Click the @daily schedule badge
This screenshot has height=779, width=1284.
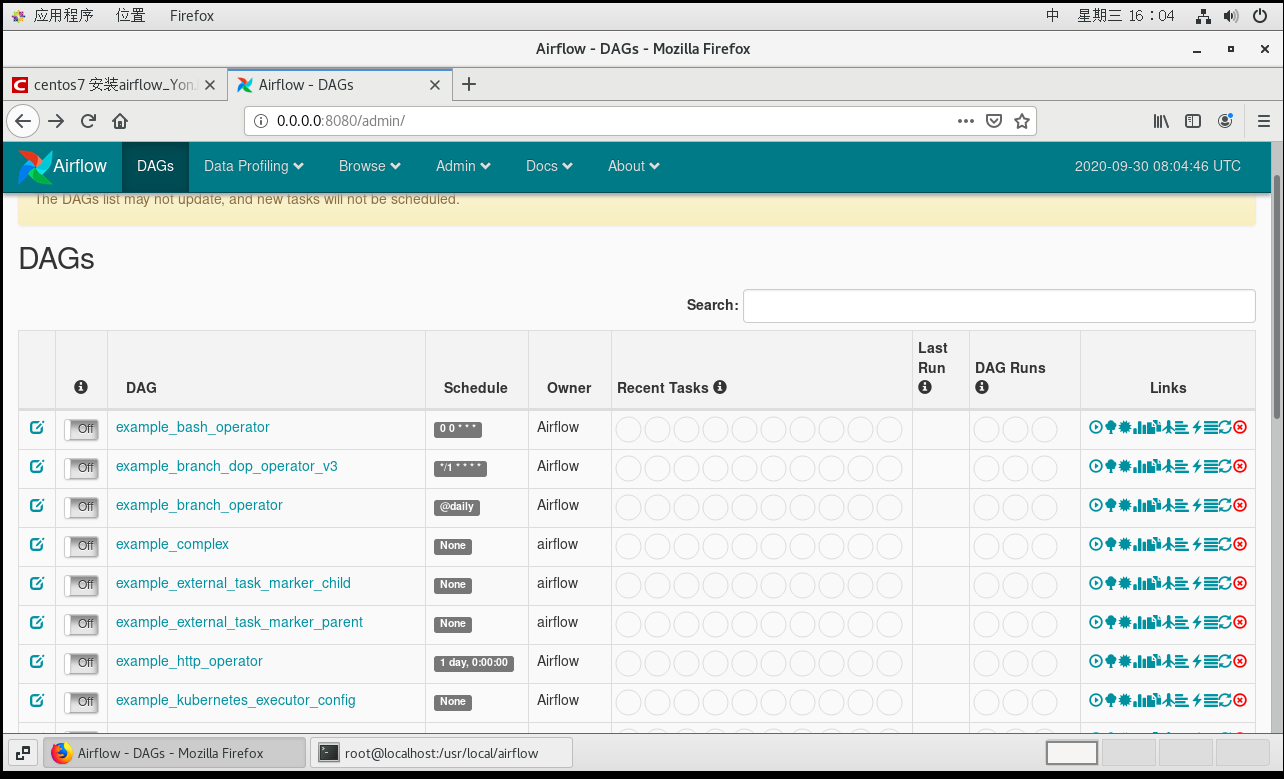coord(457,507)
